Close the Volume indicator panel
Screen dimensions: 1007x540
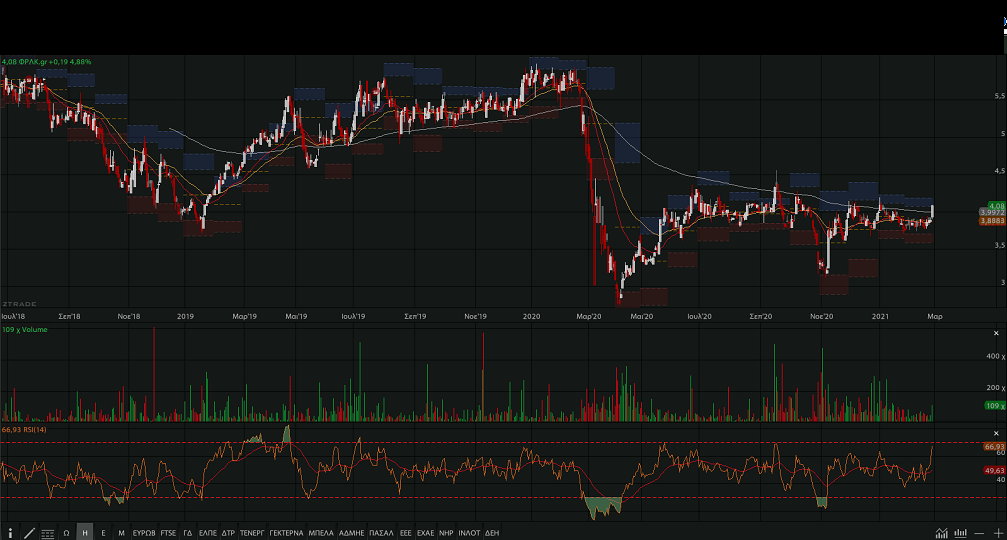tap(996, 332)
